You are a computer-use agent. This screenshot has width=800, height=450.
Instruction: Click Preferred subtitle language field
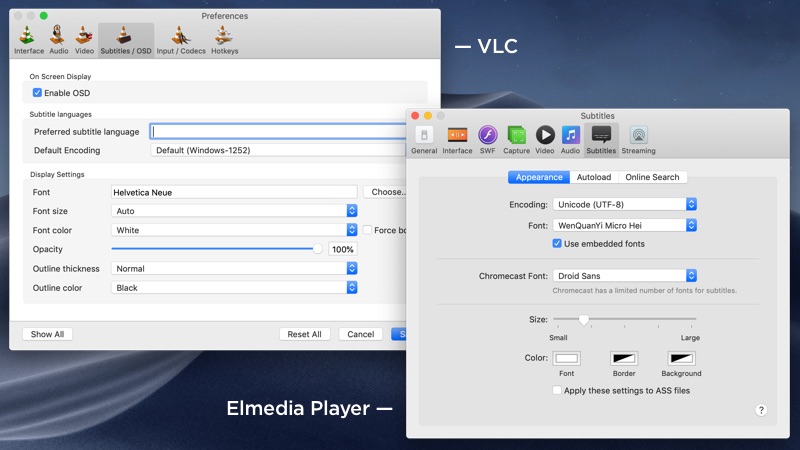coord(279,132)
